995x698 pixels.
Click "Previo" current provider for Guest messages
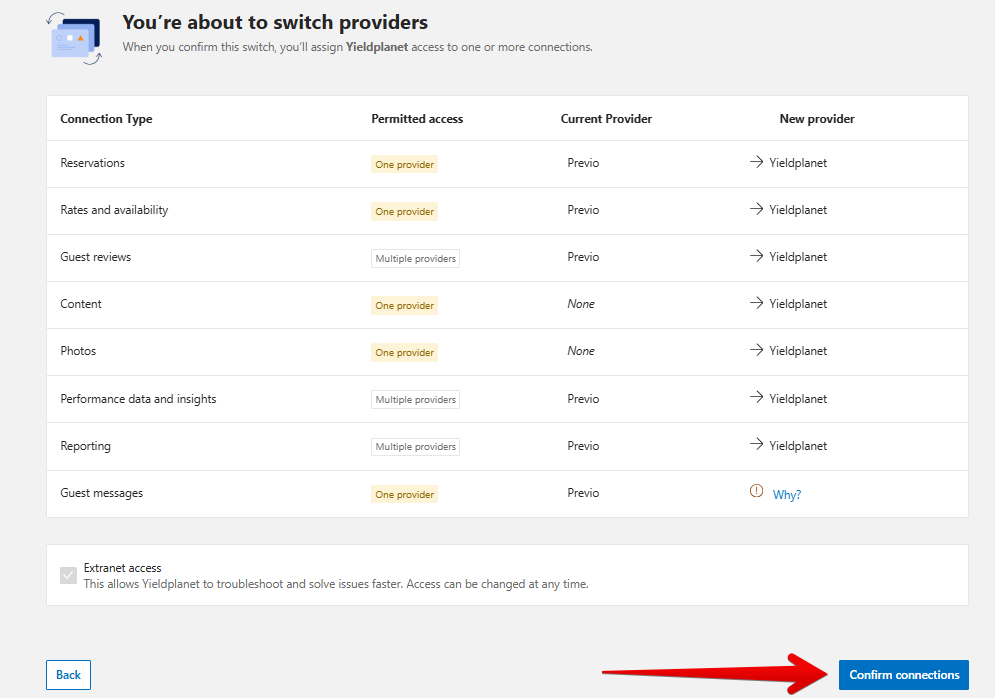[x=583, y=493]
